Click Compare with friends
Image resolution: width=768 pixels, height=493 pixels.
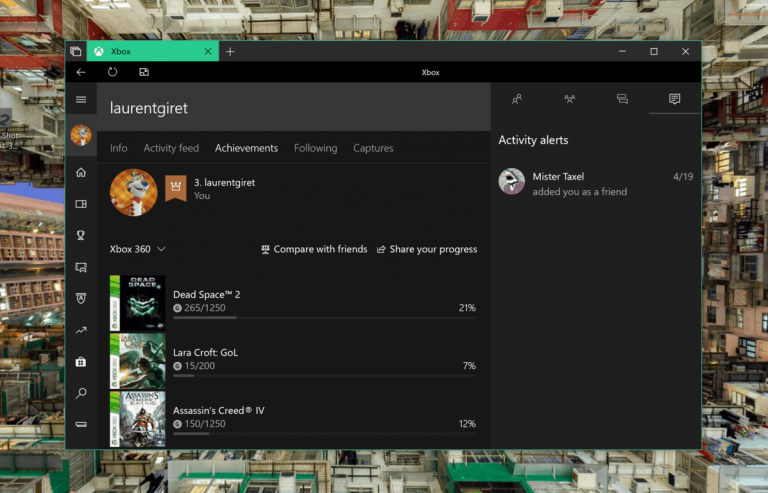[314, 249]
